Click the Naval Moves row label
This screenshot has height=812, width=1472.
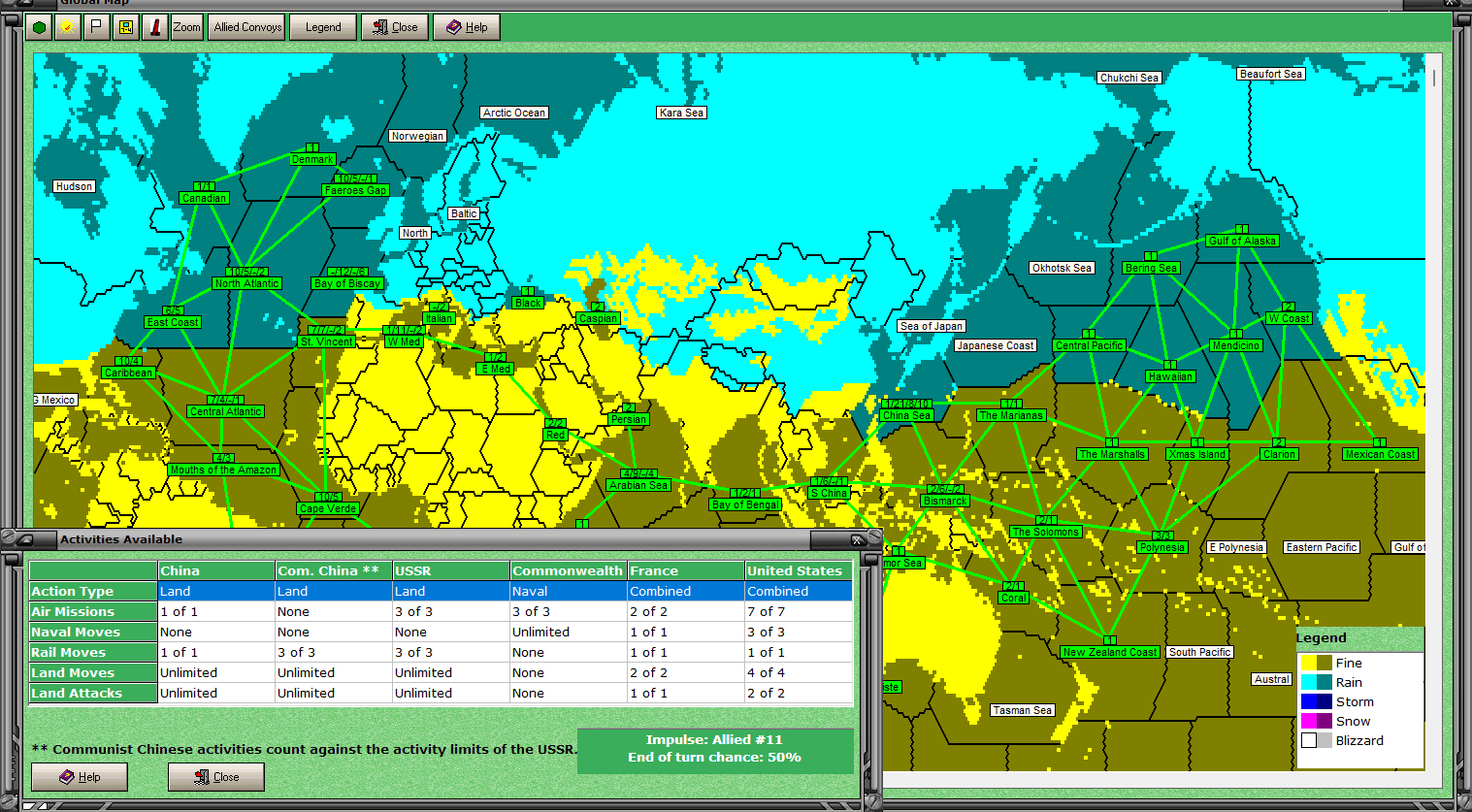point(93,632)
